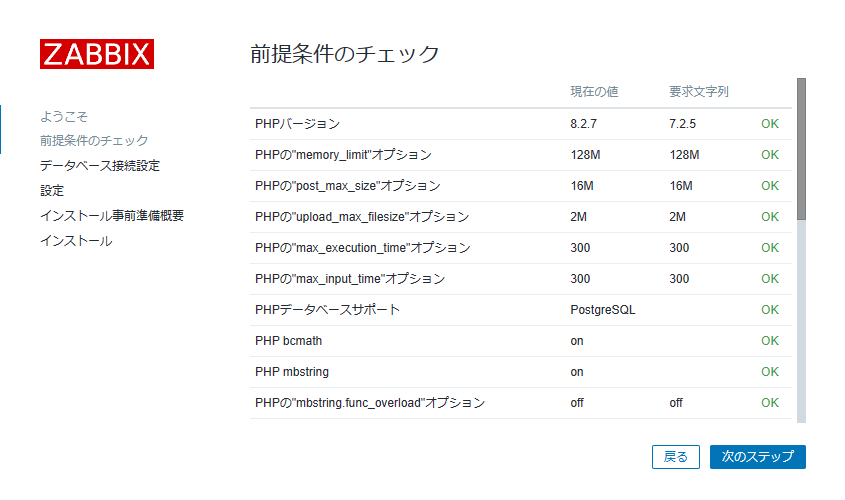Click the scrollbar track below the thumb

(801, 321)
